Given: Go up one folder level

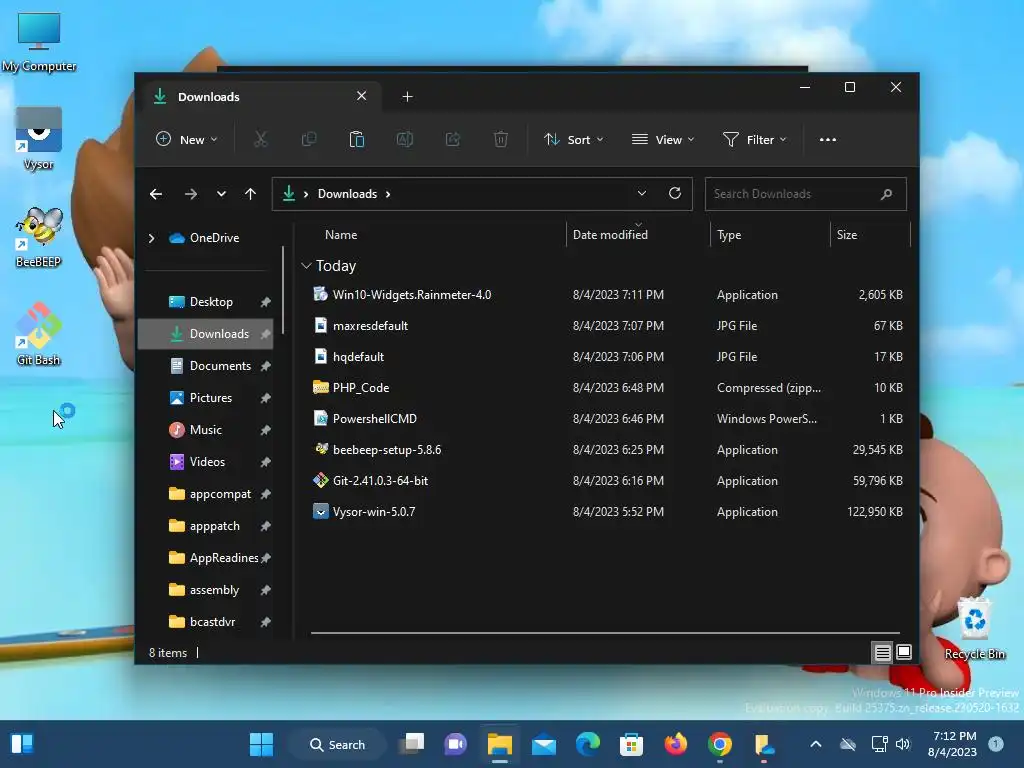Looking at the screenshot, I should click(250, 194).
